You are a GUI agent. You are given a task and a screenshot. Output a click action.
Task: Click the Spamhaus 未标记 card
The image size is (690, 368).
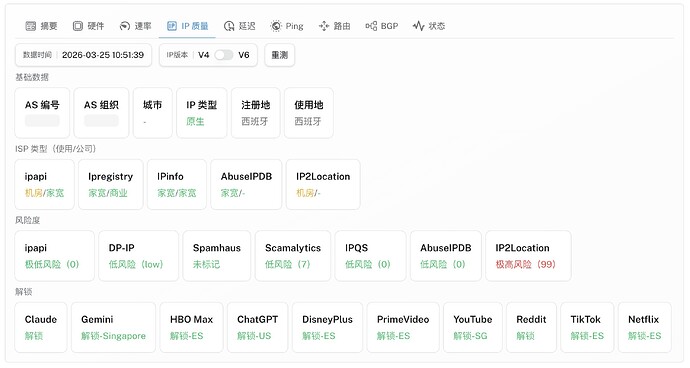pos(217,256)
